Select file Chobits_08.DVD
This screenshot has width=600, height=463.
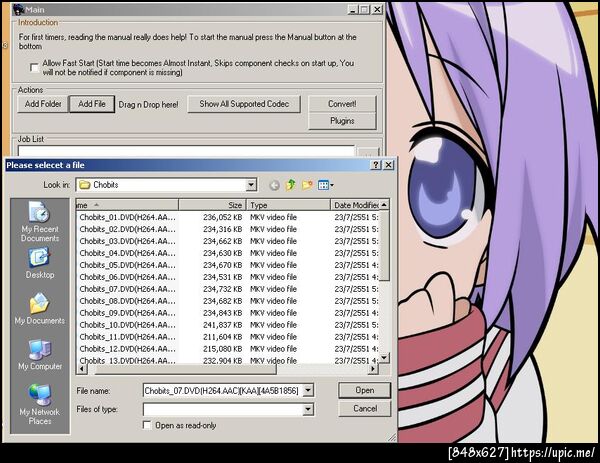coord(127,301)
